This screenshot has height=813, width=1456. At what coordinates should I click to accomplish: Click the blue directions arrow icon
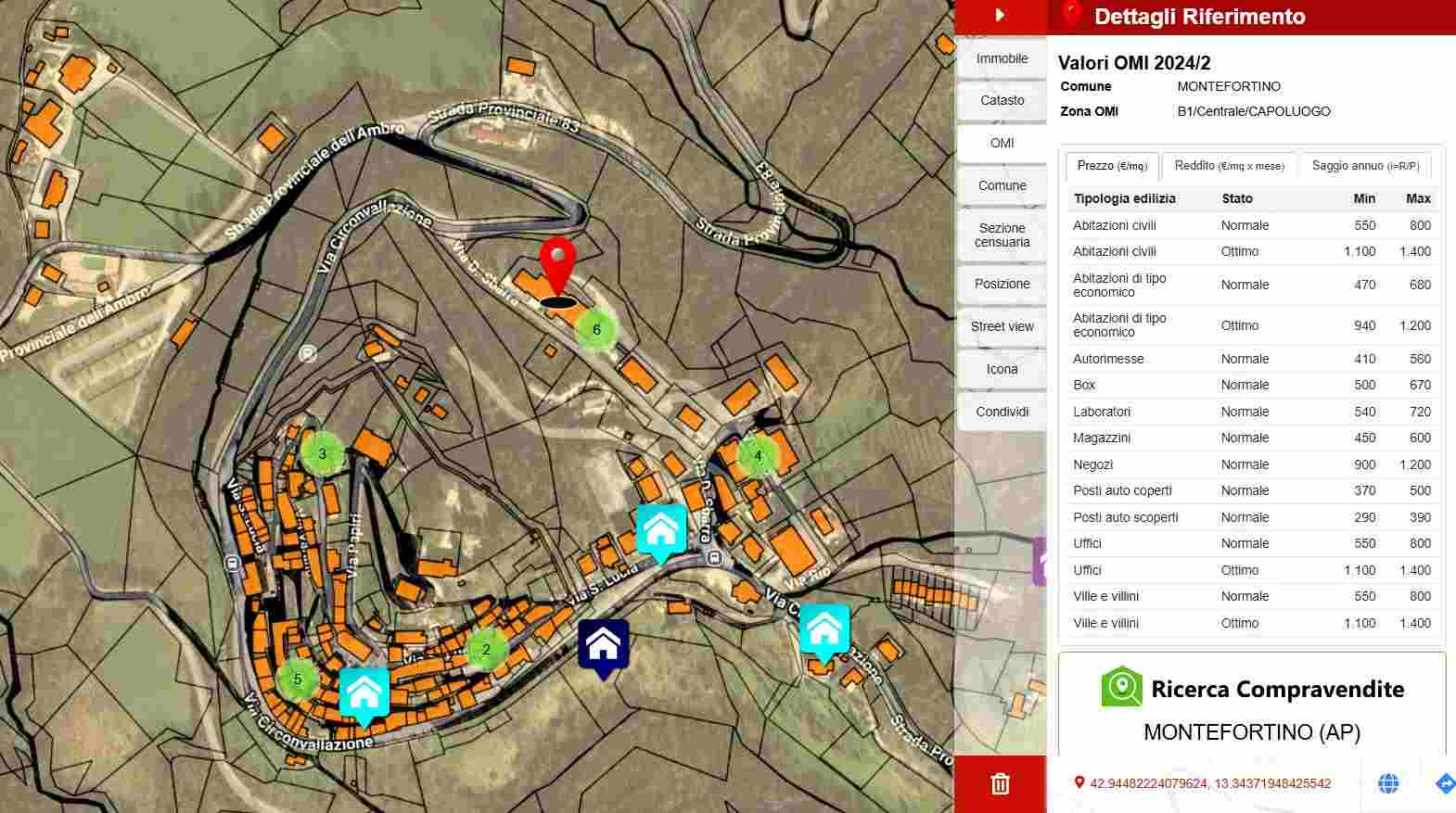(1444, 783)
